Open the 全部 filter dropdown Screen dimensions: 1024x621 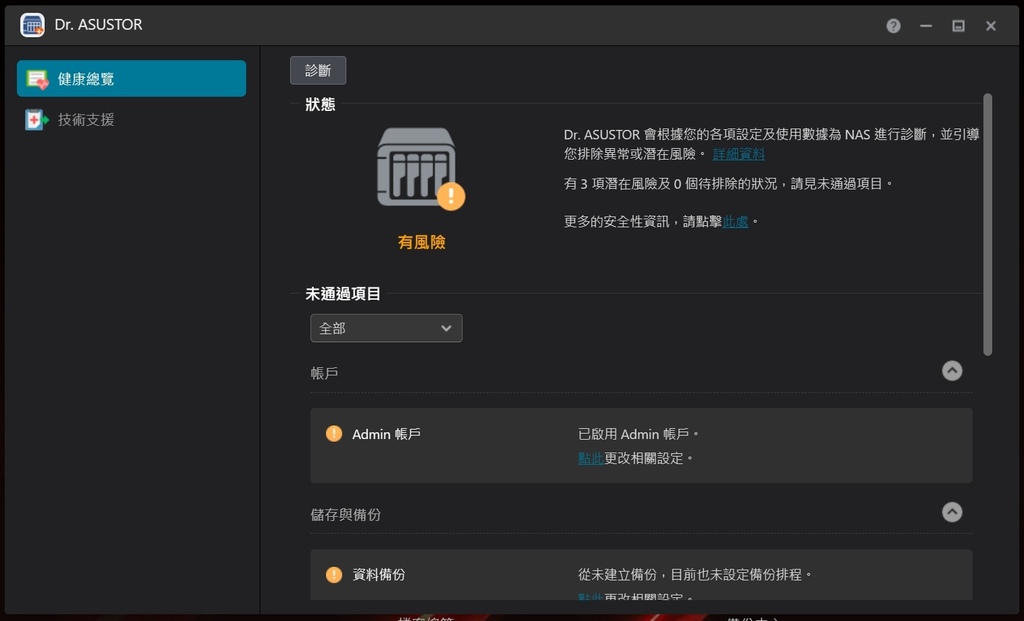click(386, 328)
